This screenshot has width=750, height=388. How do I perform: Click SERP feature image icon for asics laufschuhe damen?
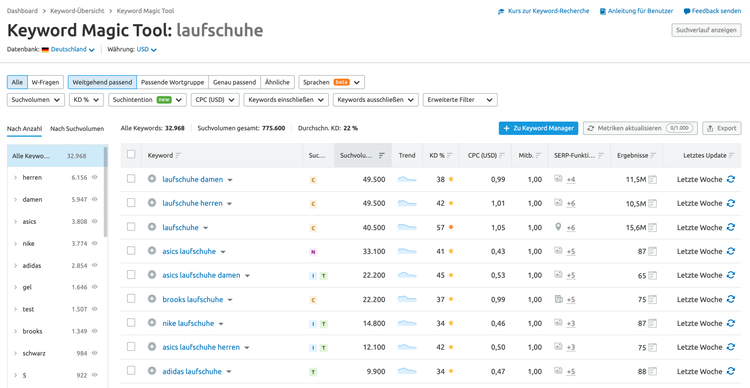pyautogui.click(x=558, y=275)
